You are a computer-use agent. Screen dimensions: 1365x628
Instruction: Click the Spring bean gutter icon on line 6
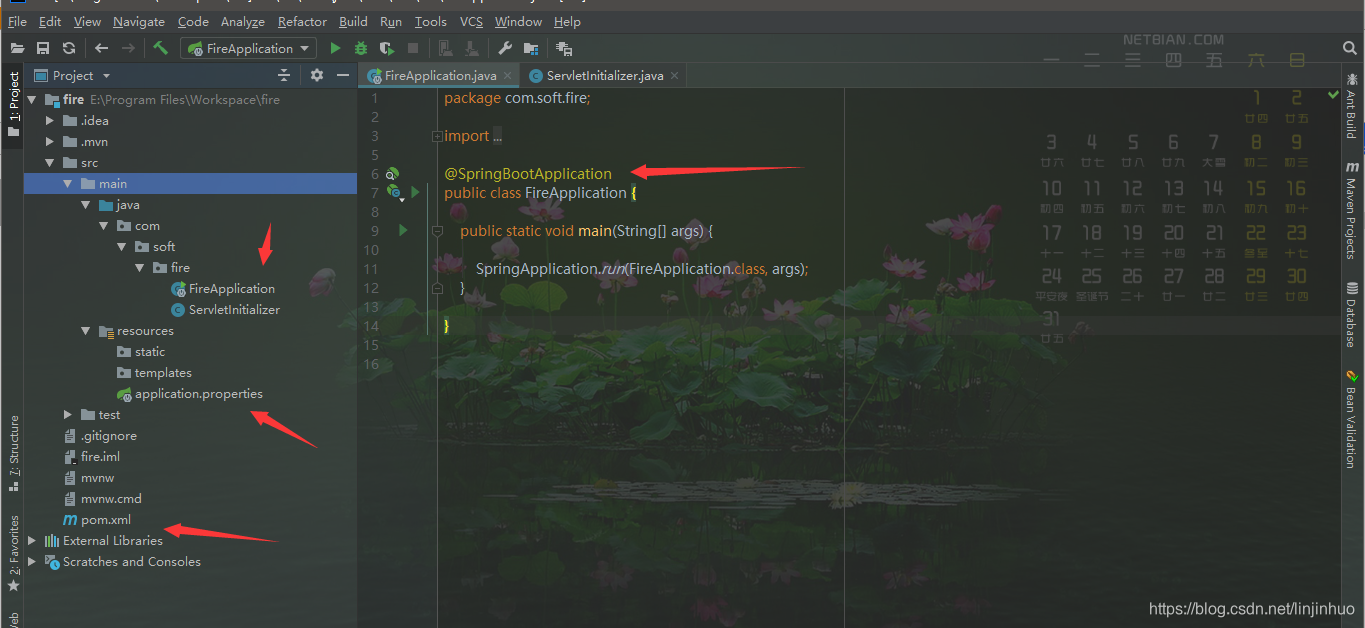coord(393,174)
